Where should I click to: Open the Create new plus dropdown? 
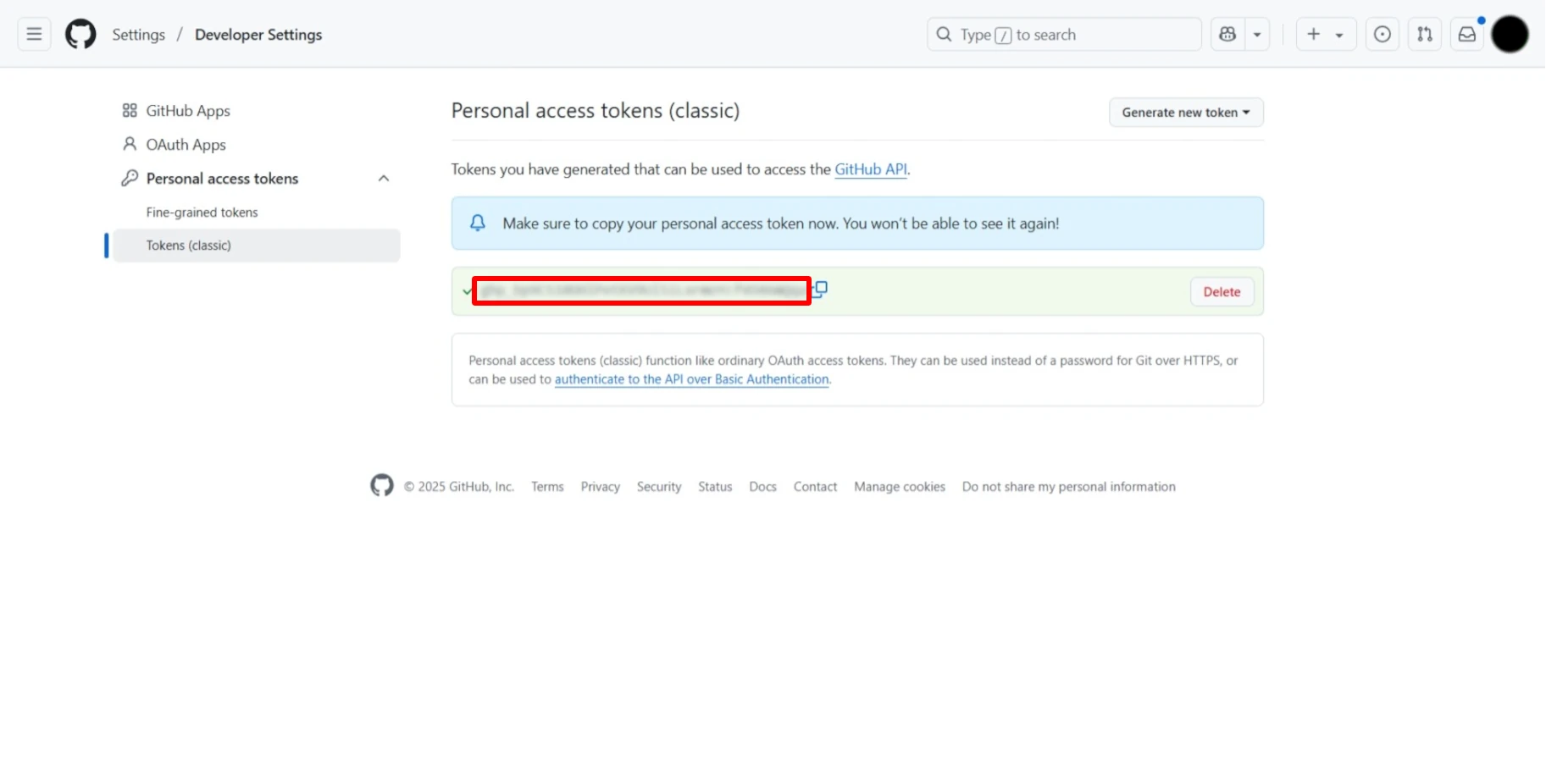point(1325,35)
